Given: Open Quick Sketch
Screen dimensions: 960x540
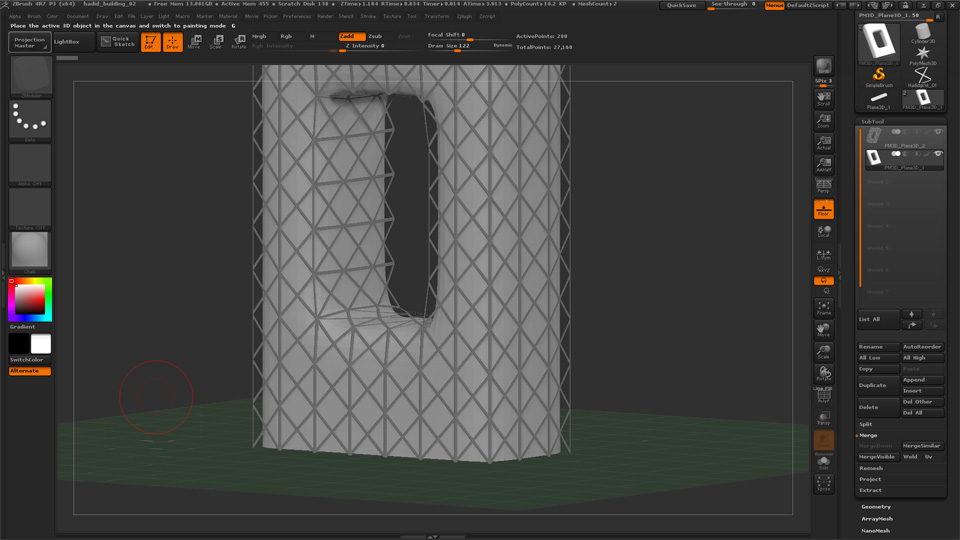Looking at the screenshot, I should pos(119,42).
